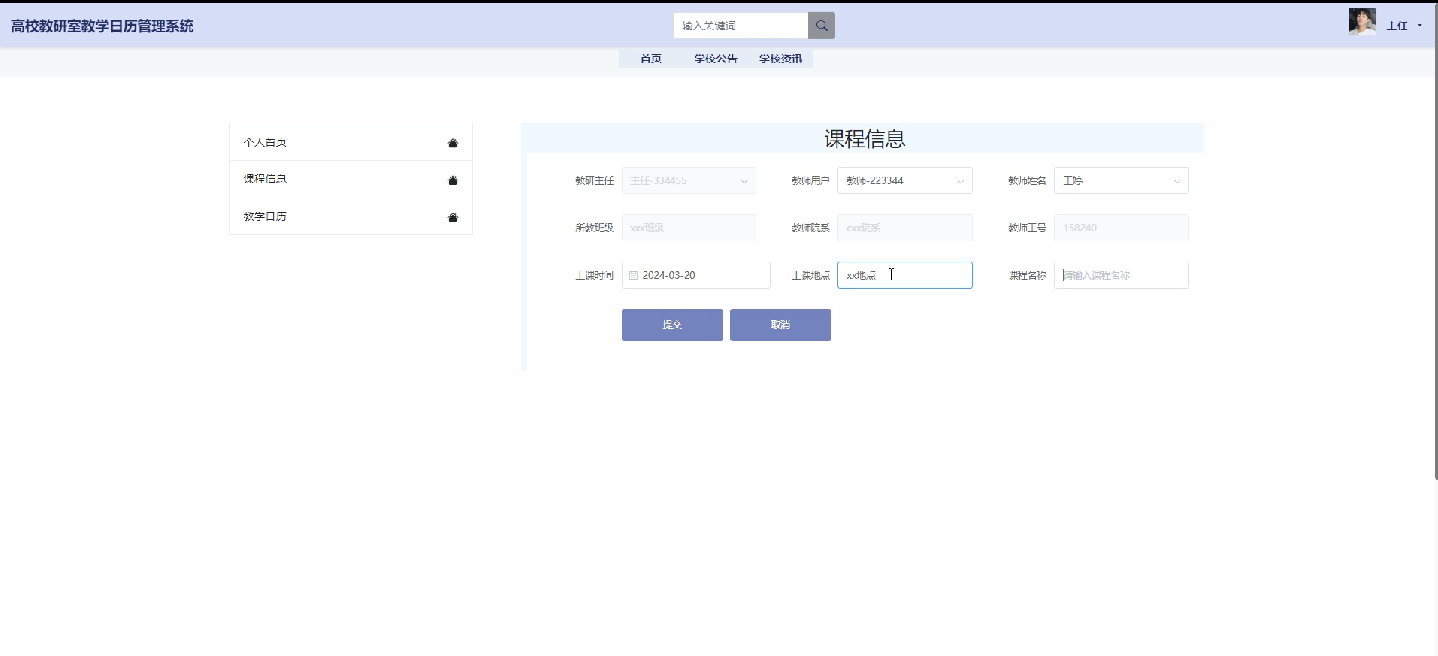The image size is (1438, 656).
Task: Click the keyword search input box
Action: (x=740, y=24)
